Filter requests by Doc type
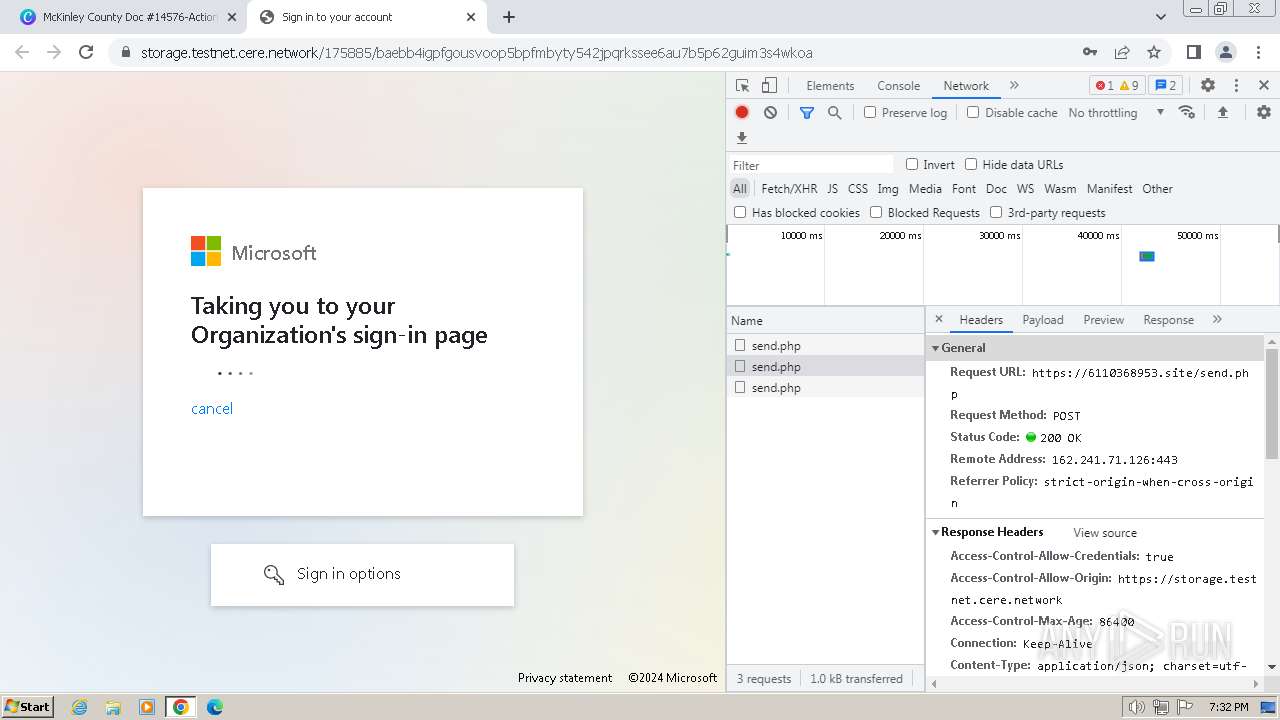The height and width of the screenshot is (720, 1280). [996, 188]
